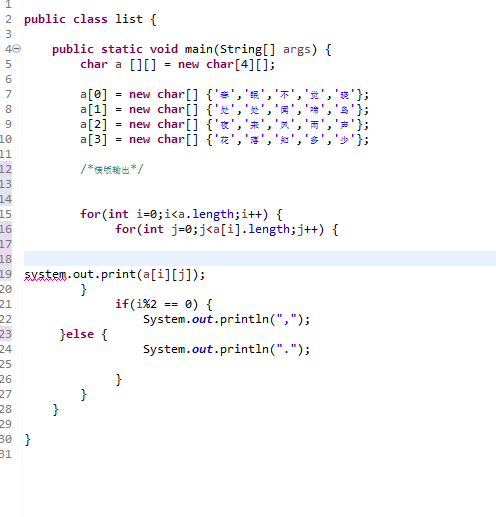This screenshot has height=517, width=496.
Task: Click the outer 'for(int i=0' loop line
Action: [181, 214]
